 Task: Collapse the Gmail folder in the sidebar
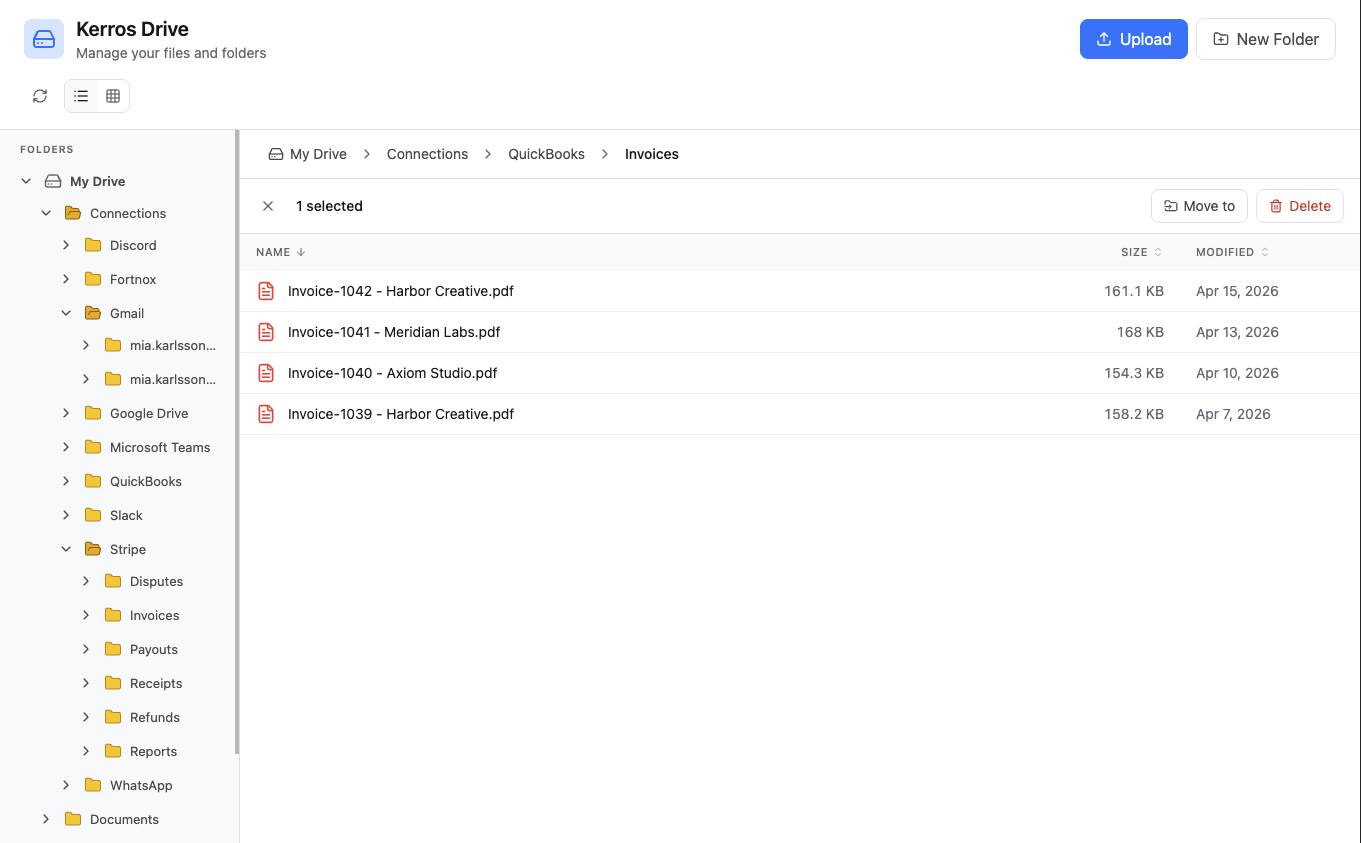coord(66,312)
